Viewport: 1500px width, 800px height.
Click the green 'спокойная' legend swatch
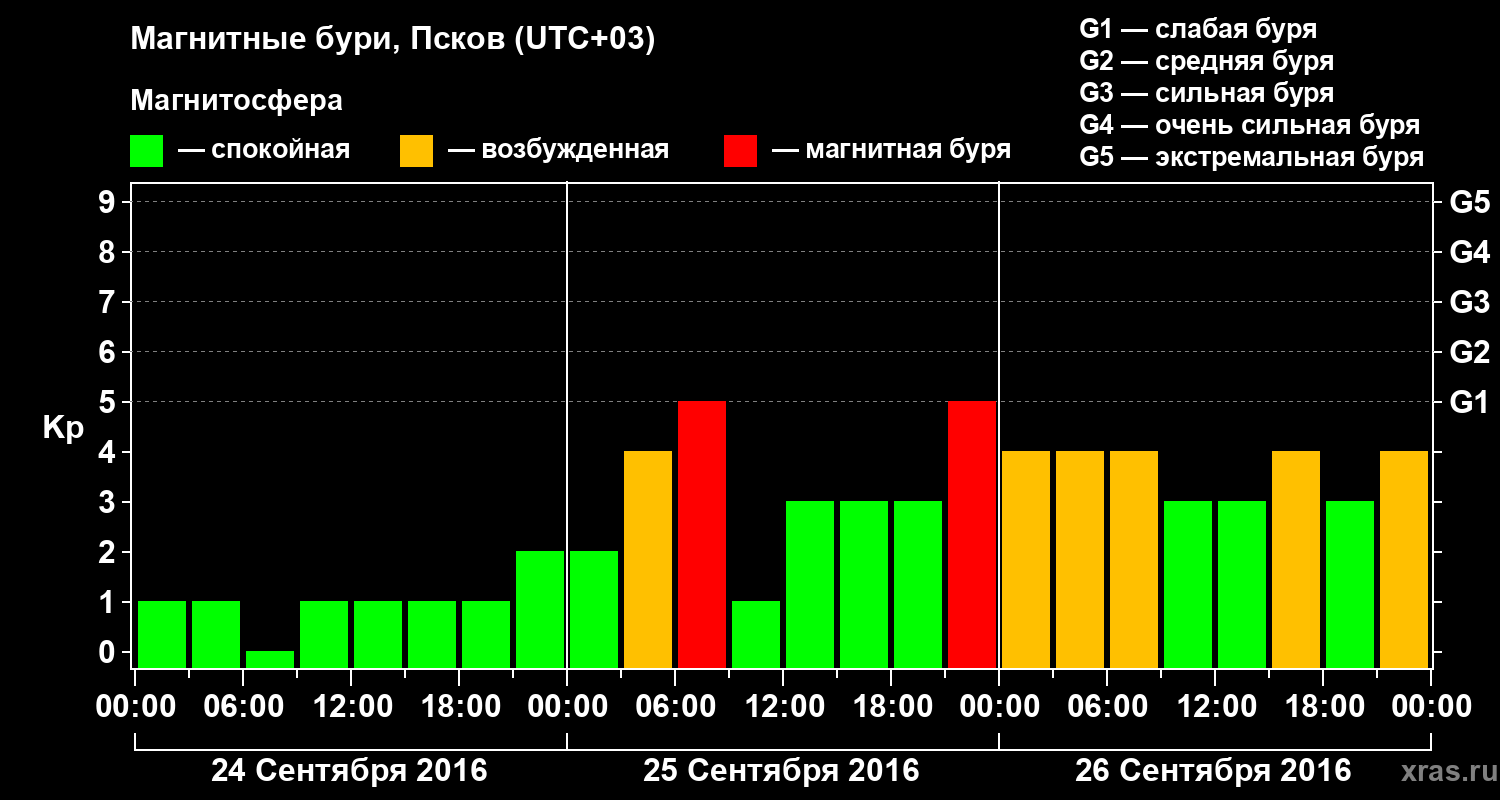(x=146, y=151)
